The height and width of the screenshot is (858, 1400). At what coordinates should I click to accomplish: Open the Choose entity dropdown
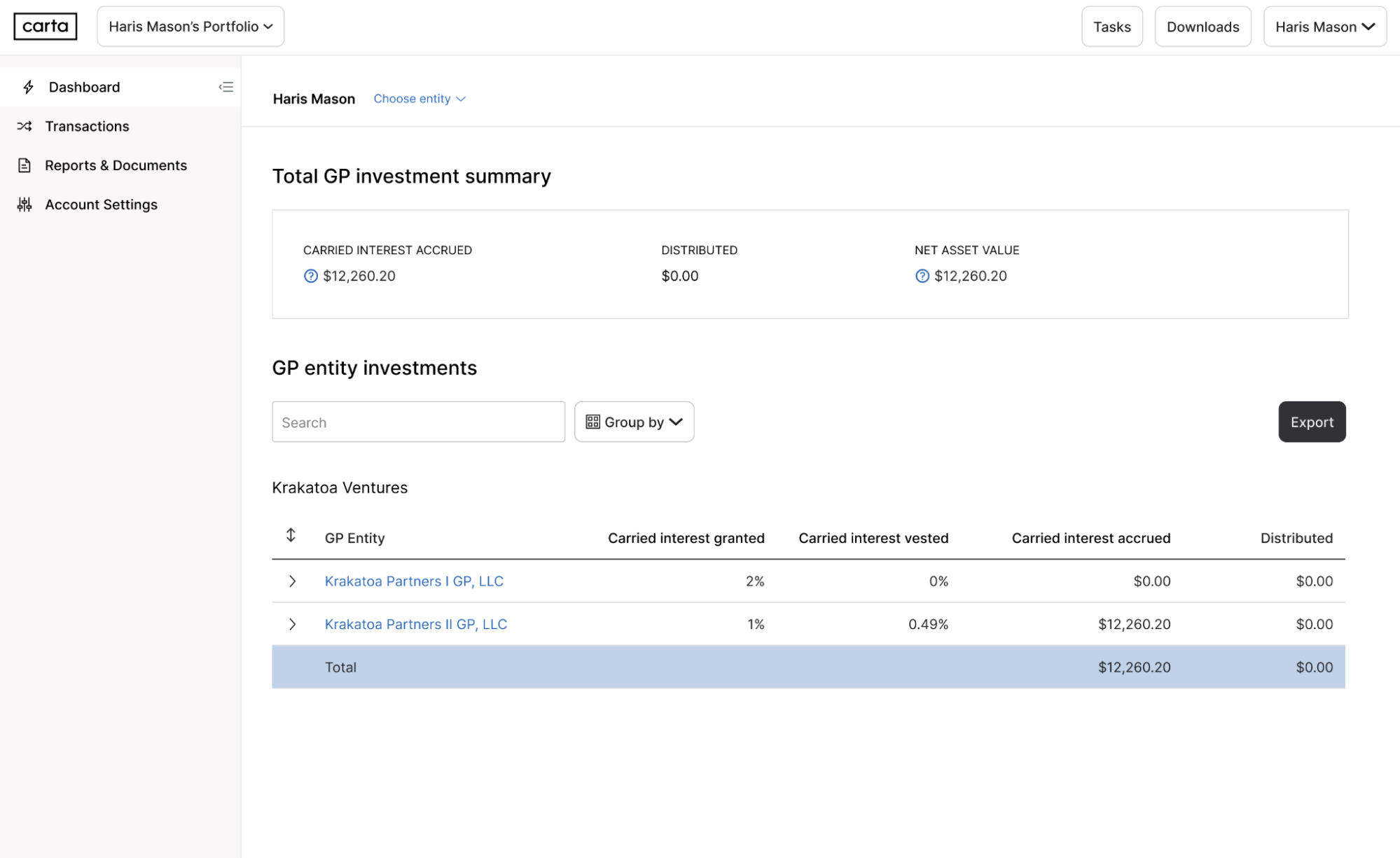coord(419,99)
